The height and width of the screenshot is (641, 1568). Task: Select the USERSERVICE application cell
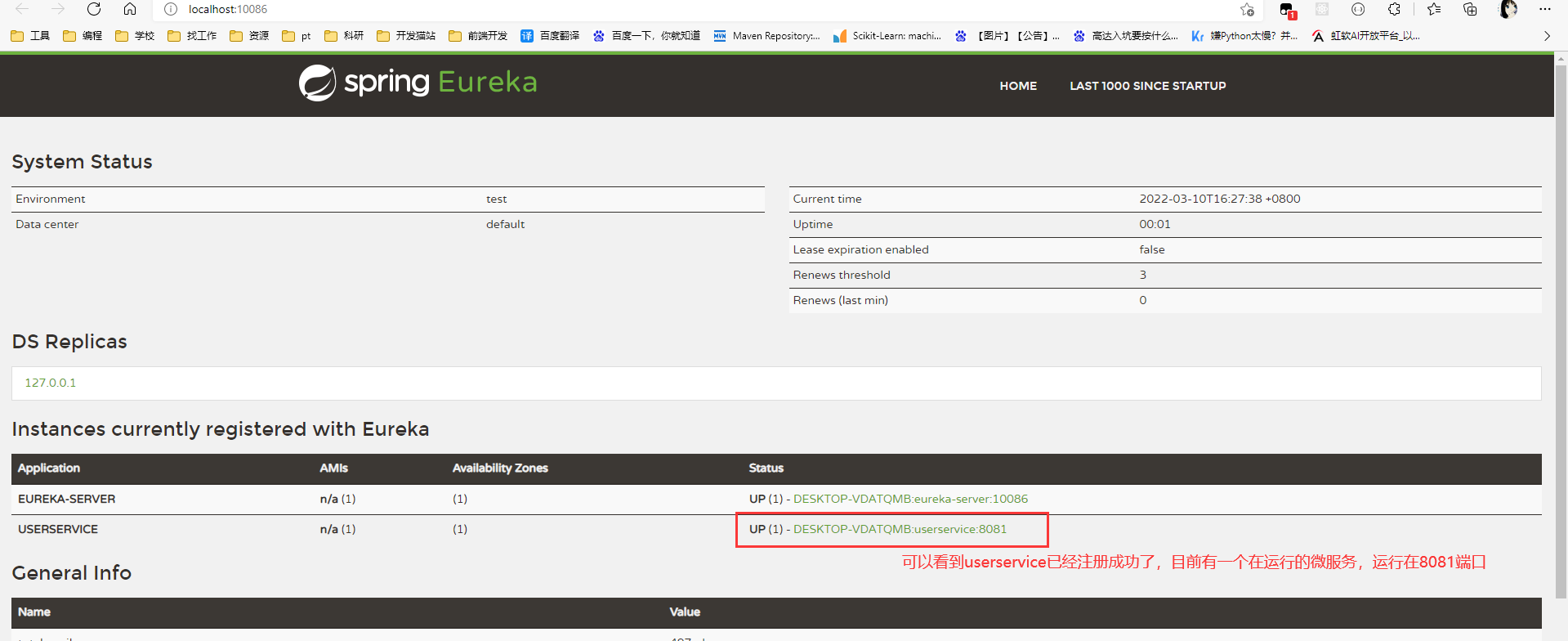click(x=58, y=529)
